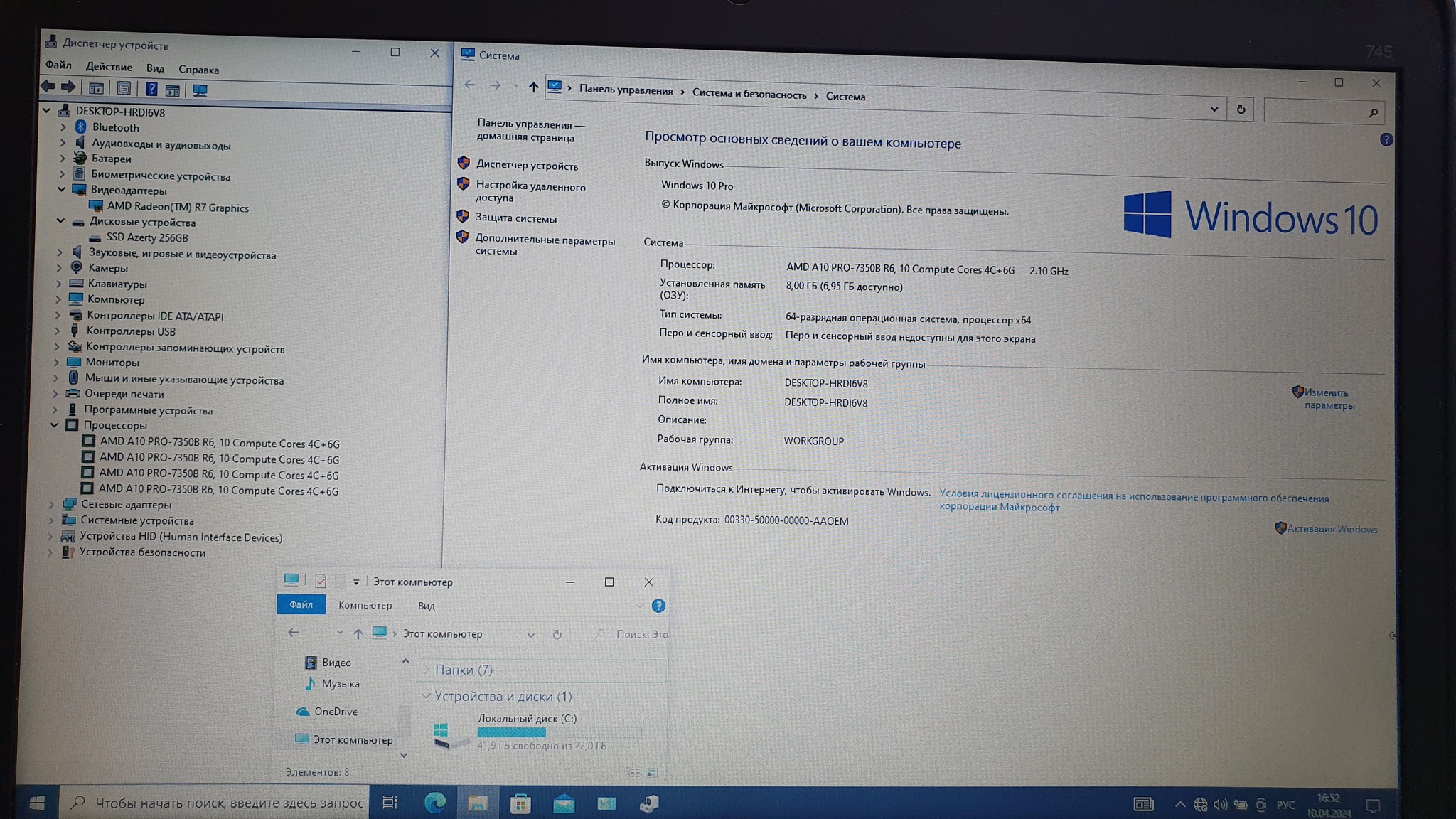Collapse the Процессоры tree node
Screen dimensions: 1456x819
tap(55, 425)
